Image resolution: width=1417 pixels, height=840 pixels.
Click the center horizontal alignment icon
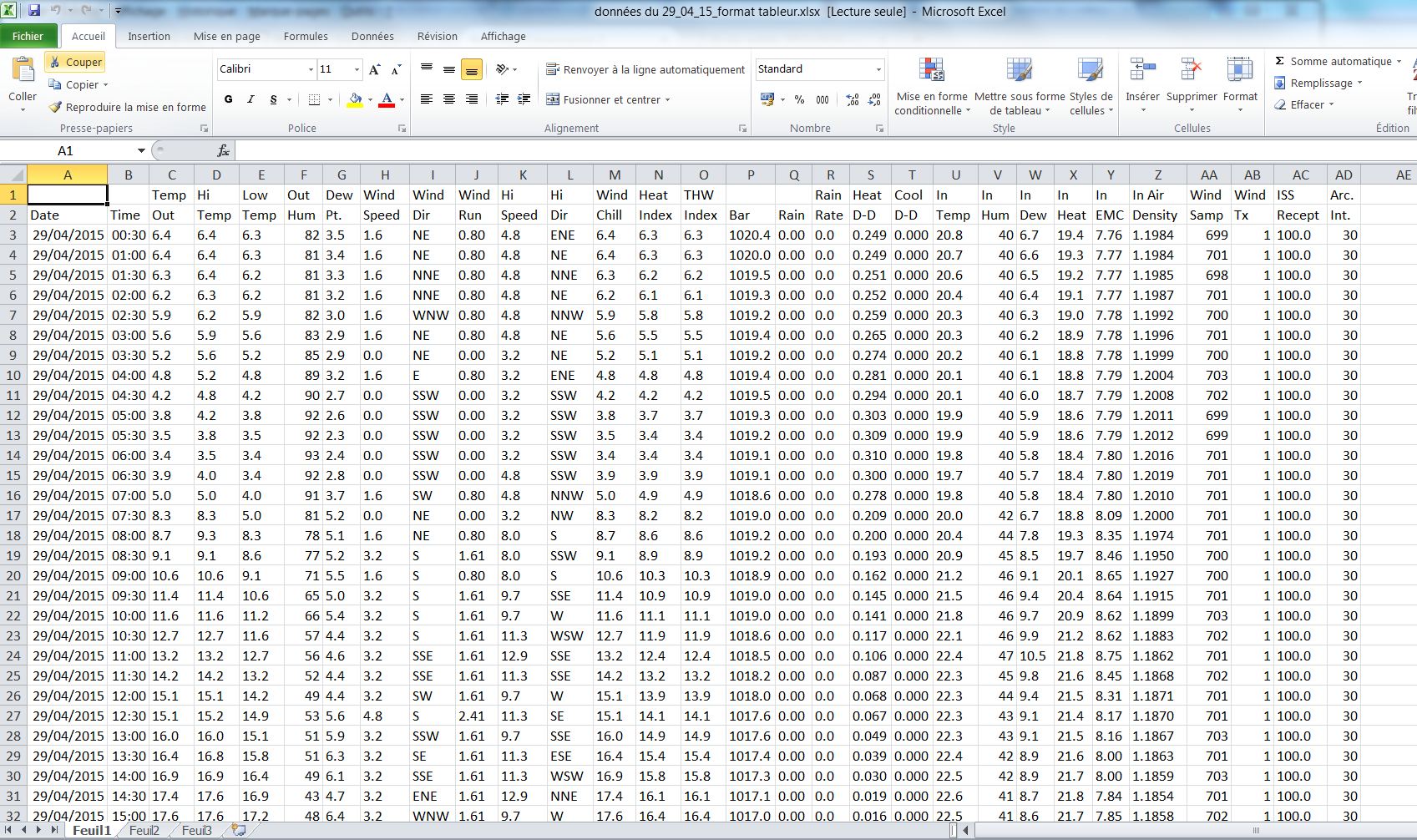tap(449, 99)
